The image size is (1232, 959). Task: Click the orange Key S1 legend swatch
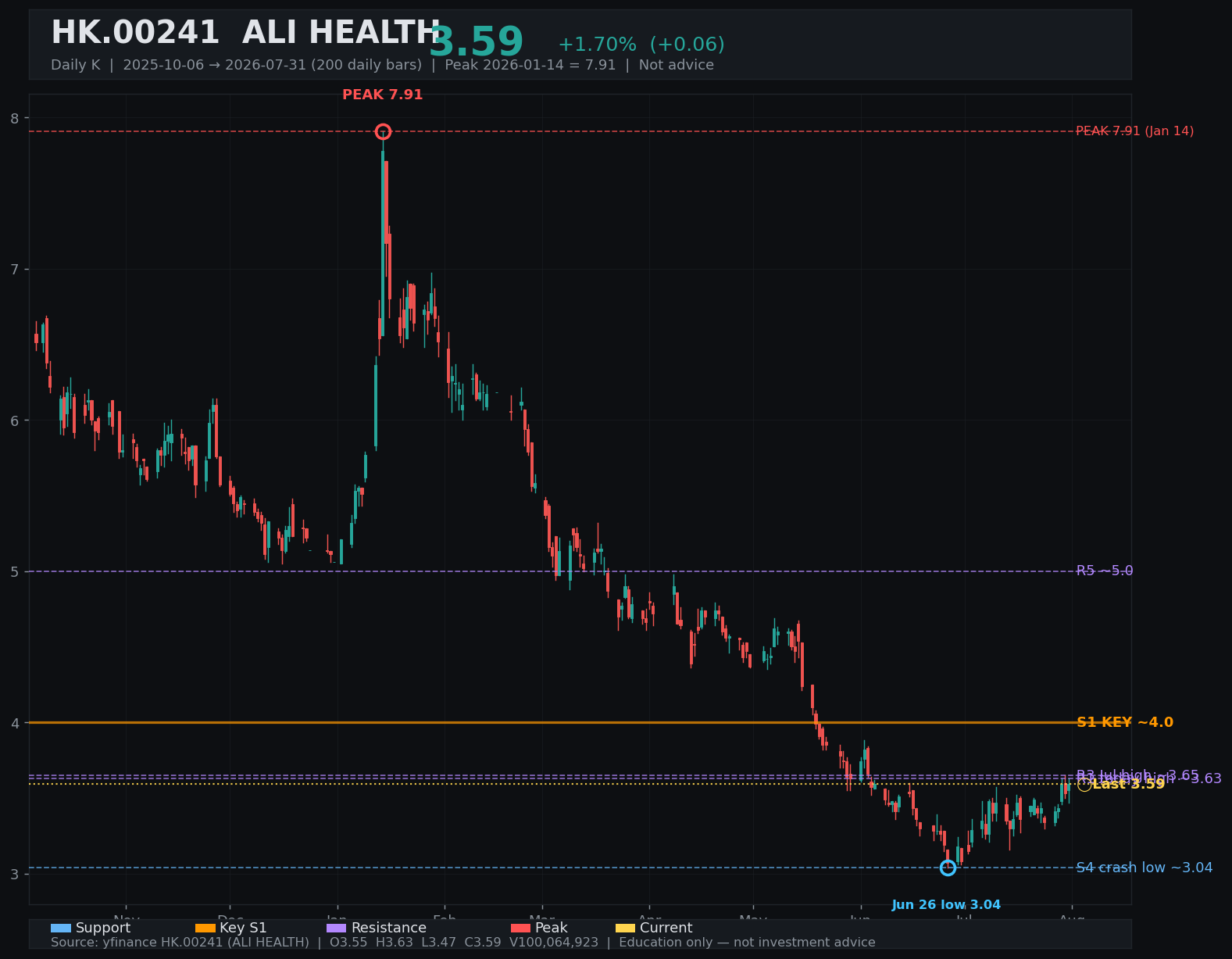[205, 928]
